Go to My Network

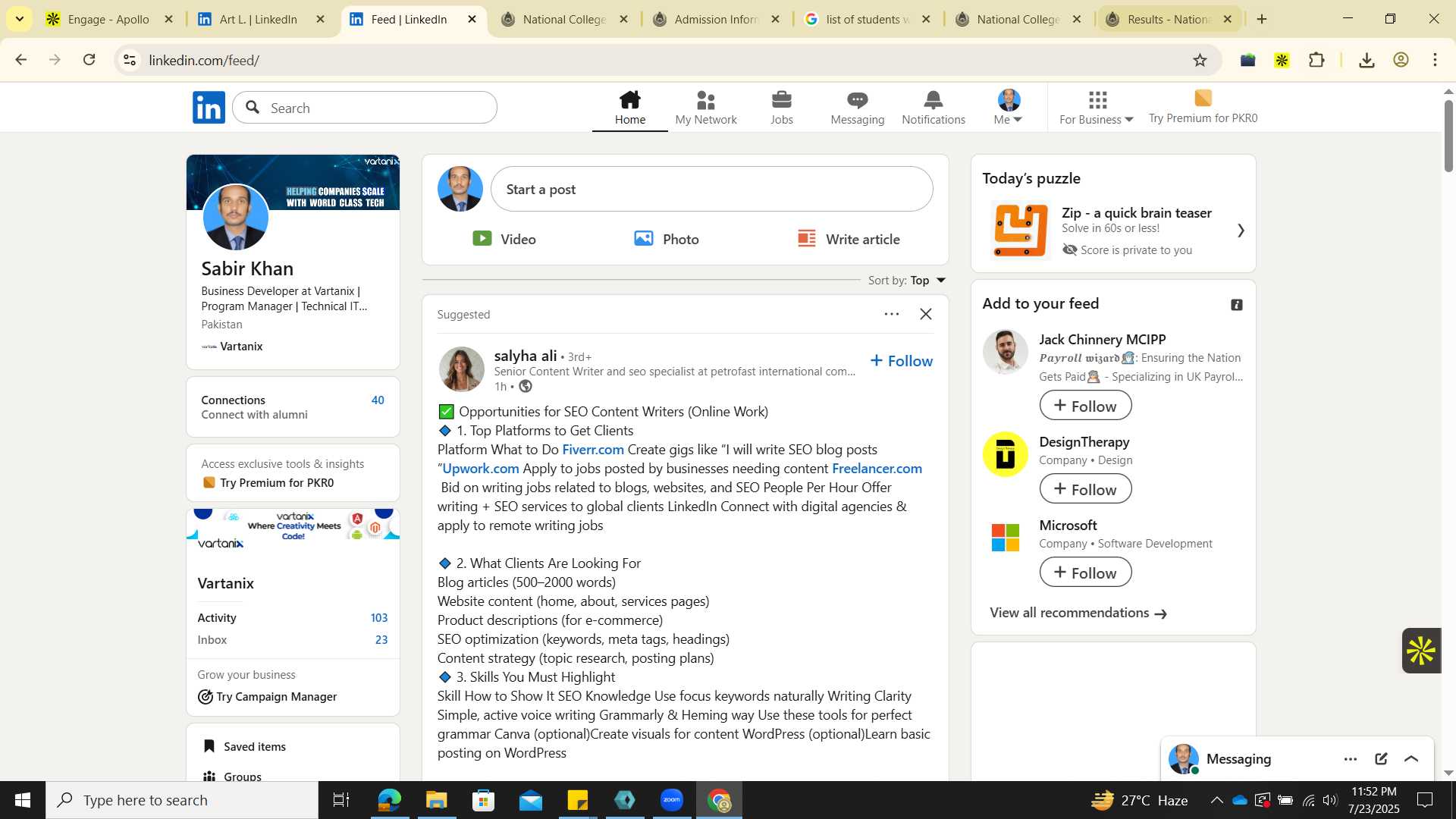click(705, 108)
